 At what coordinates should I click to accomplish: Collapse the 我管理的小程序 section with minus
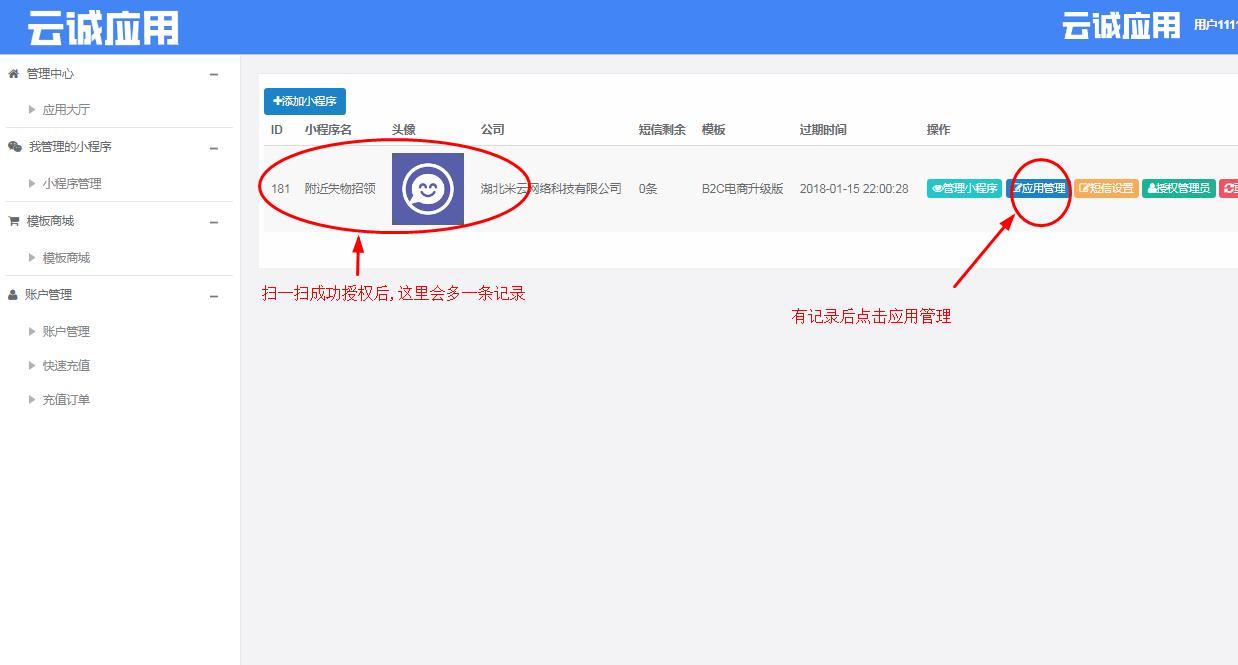pyautogui.click(x=213, y=148)
